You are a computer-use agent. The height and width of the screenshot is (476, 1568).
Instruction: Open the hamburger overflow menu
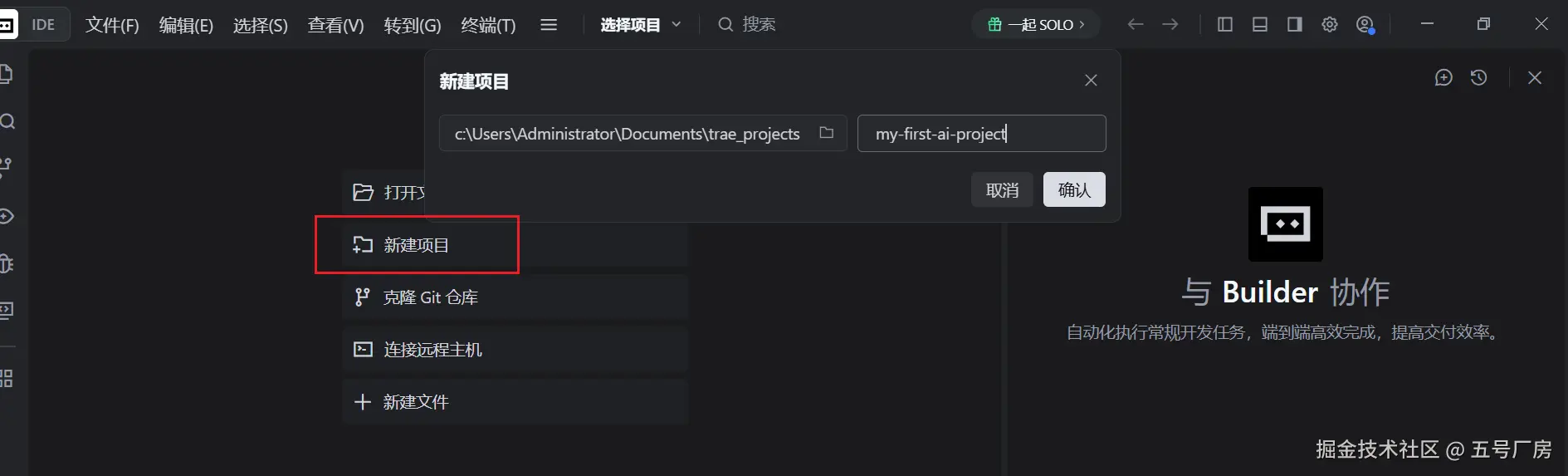tap(549, 25)
